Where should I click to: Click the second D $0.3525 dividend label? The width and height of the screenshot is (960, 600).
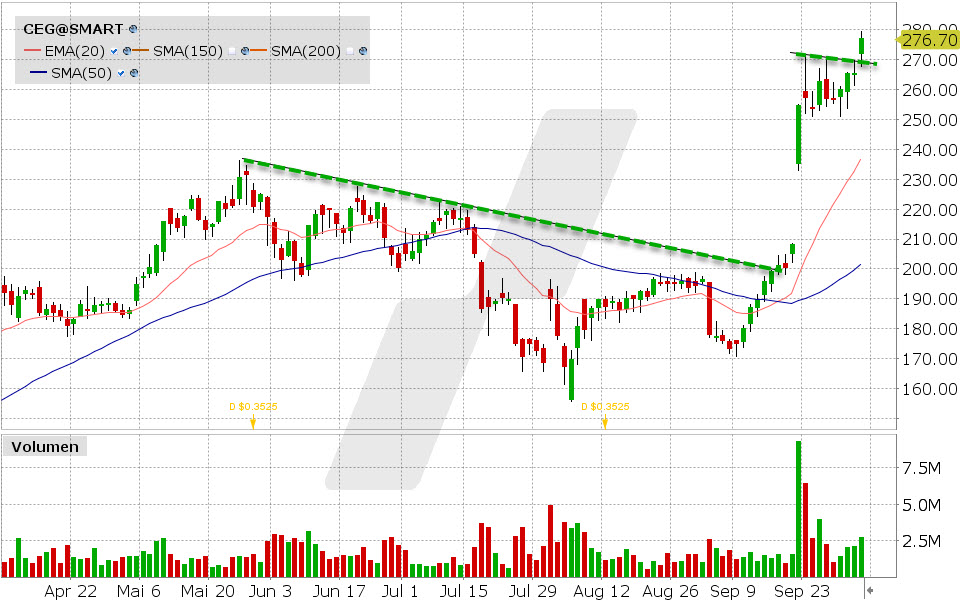click(x=605, y=406)
